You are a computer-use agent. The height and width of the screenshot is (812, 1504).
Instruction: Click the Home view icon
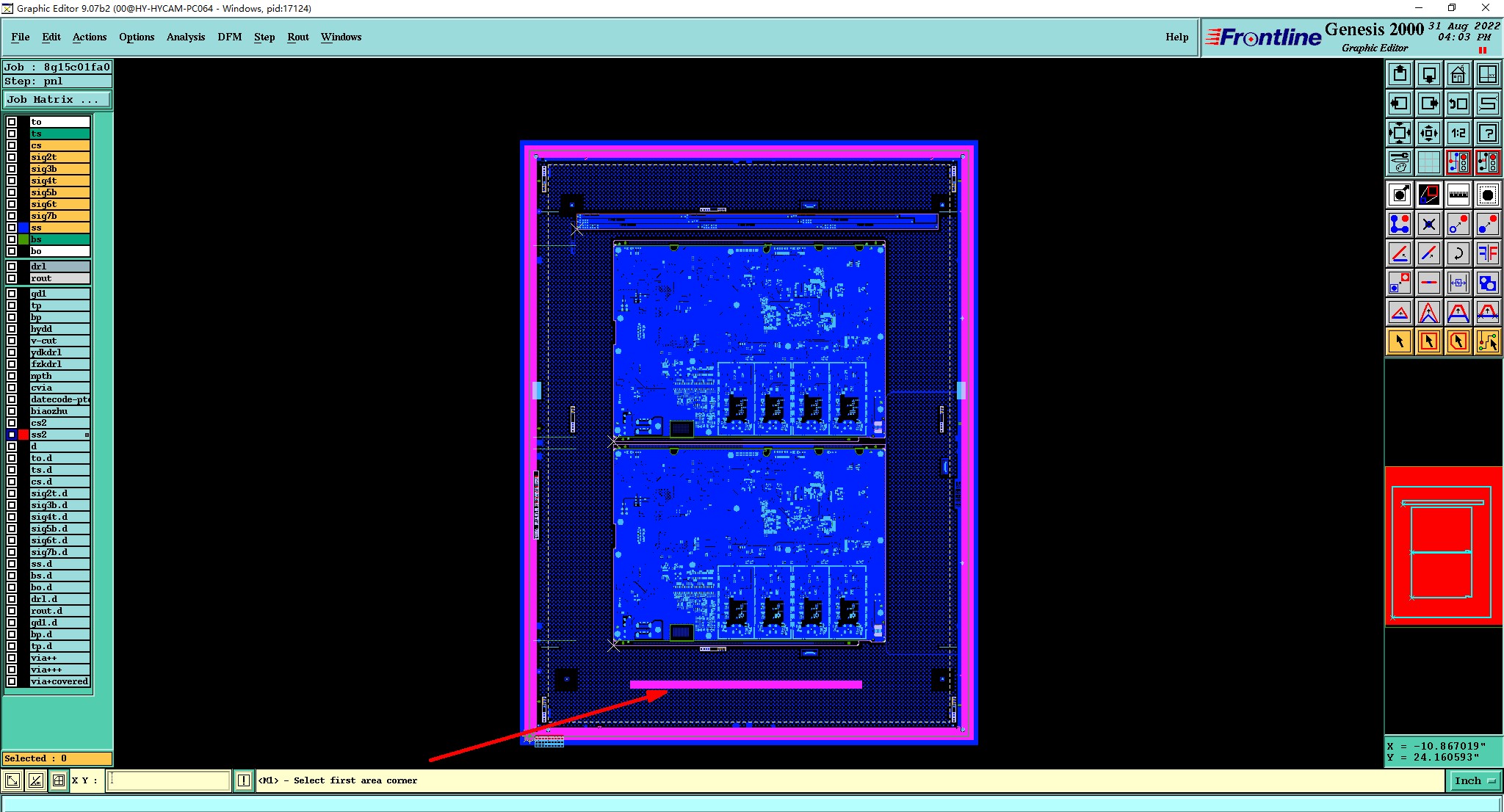(1458, 74)
